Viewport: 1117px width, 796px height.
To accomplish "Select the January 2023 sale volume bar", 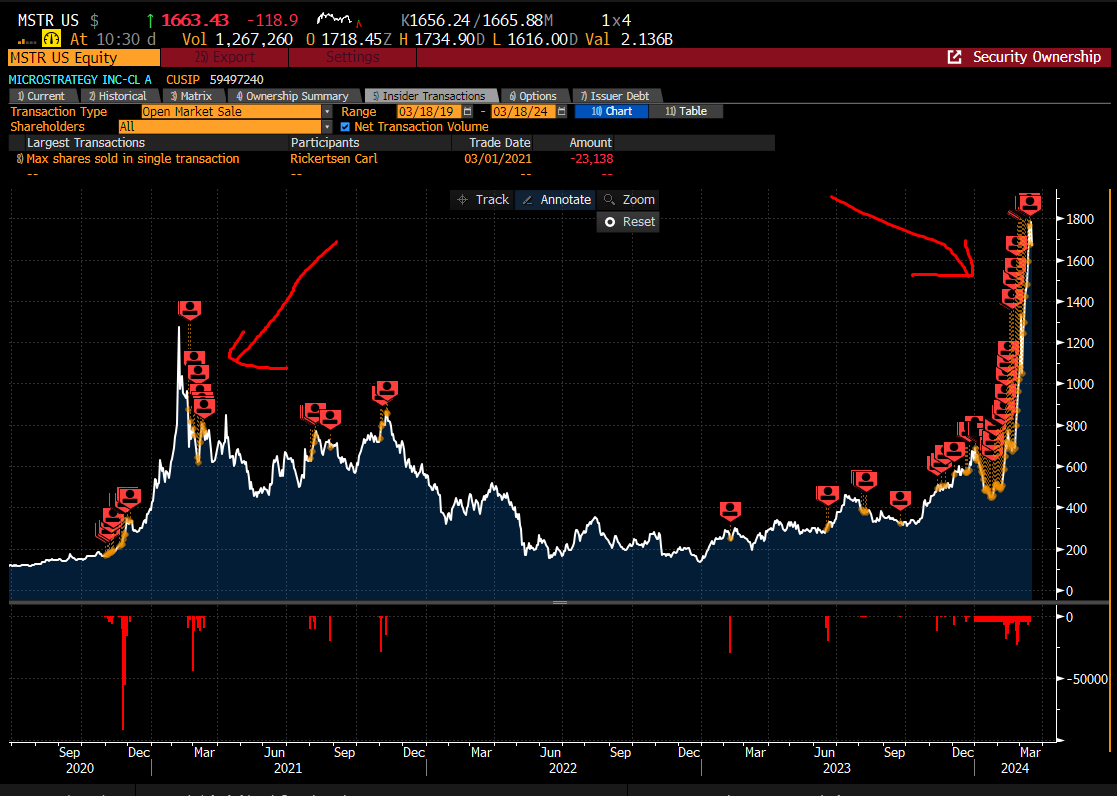I will coord(730,634).
